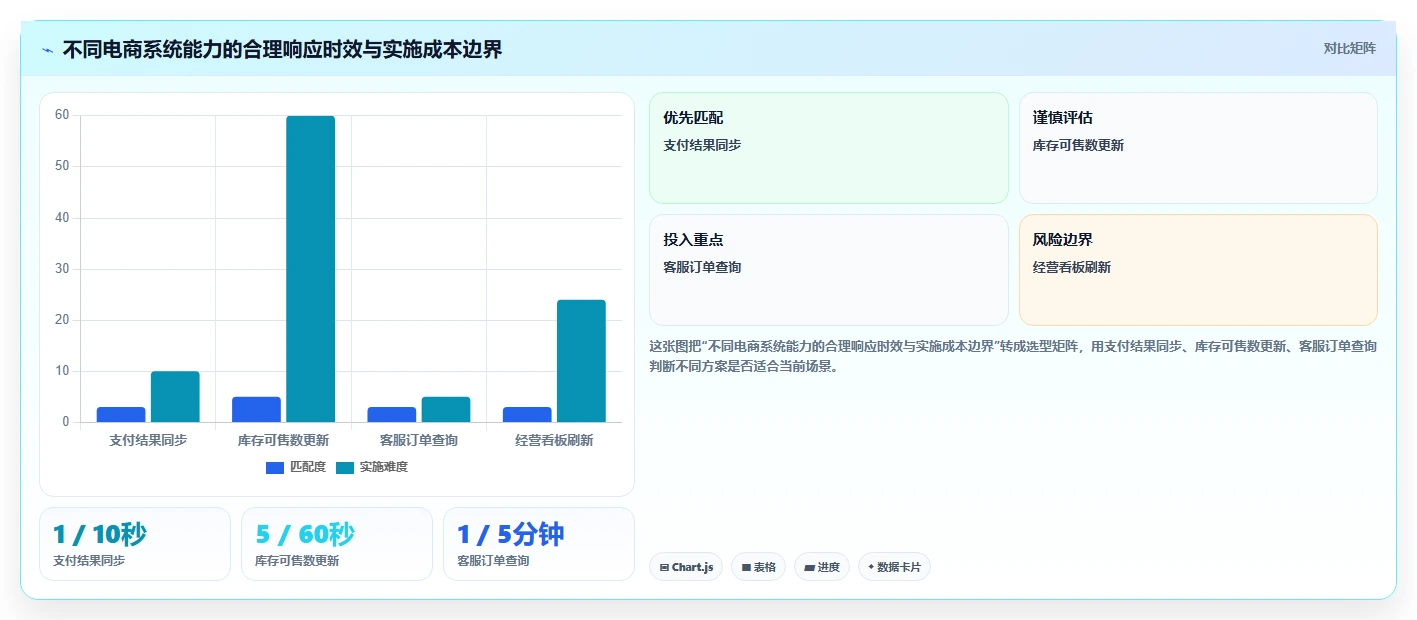Click the lightning icon beside the title
The width and height of the screenshot is (1417, 620).
pyautogui.click(x=47, y=49)
